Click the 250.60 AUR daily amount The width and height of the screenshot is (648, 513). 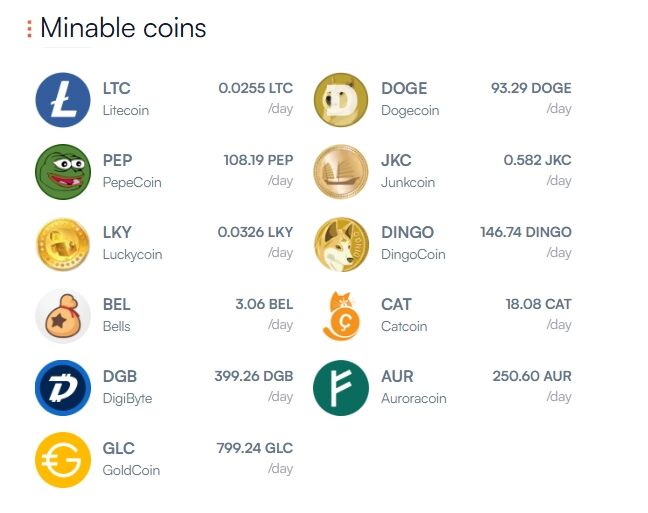(532, 376)
